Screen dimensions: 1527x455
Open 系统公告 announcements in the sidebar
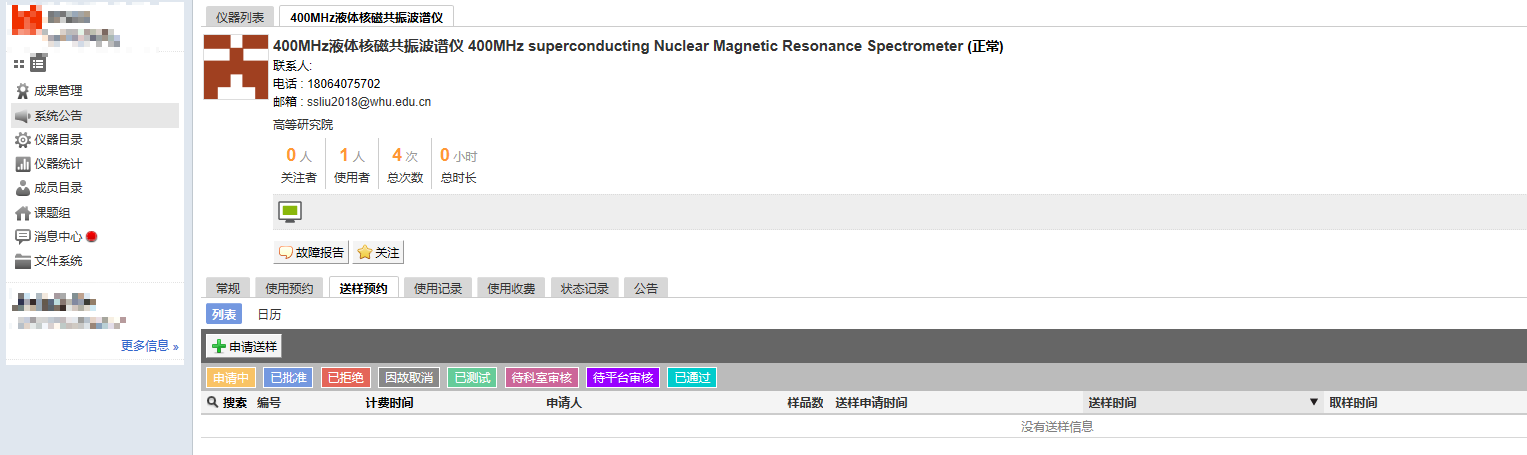pyautogui.click(x=58, y=116)
